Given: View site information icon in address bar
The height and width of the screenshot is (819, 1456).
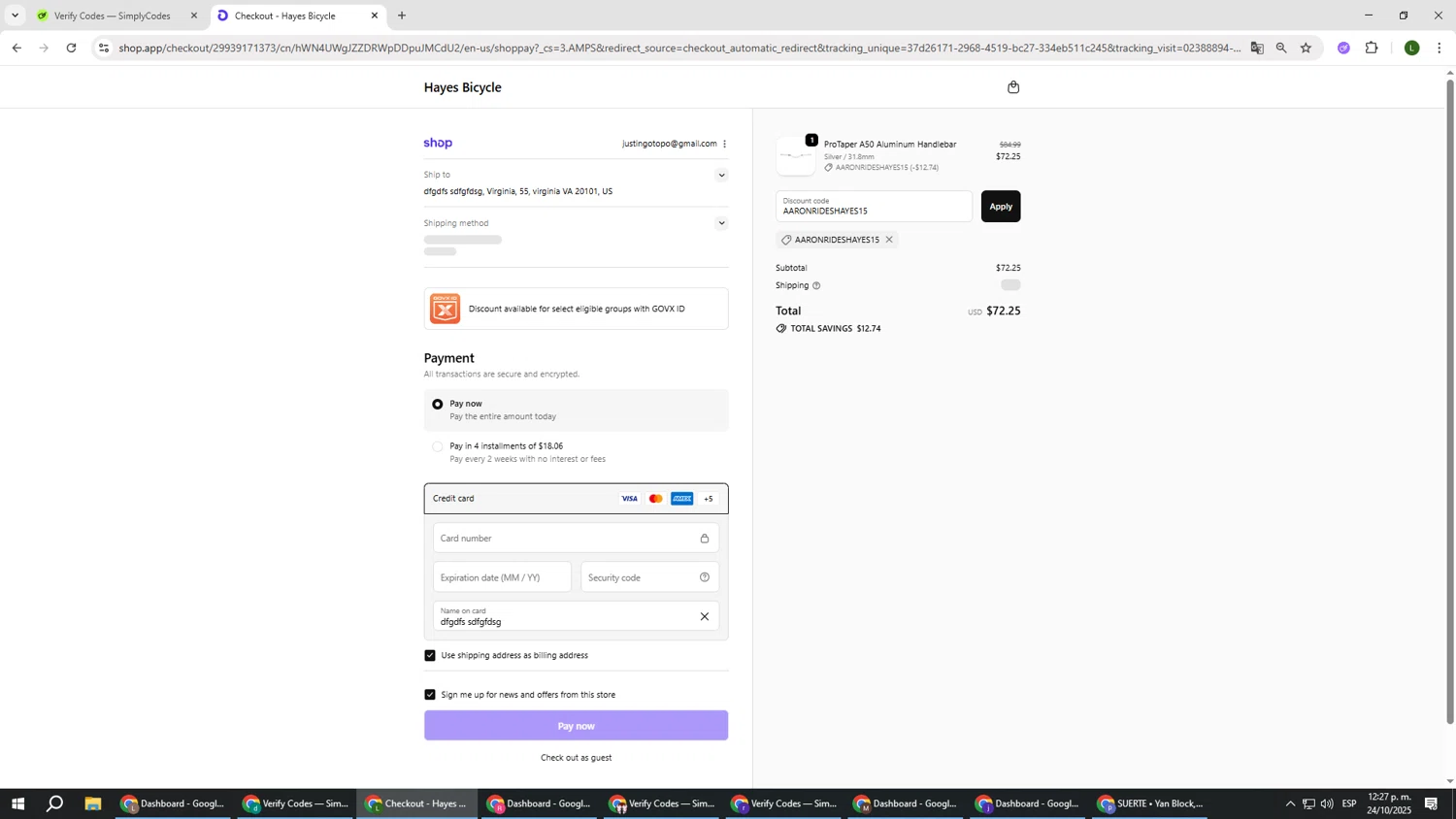Looking at the screenshot, I should 104,48.
